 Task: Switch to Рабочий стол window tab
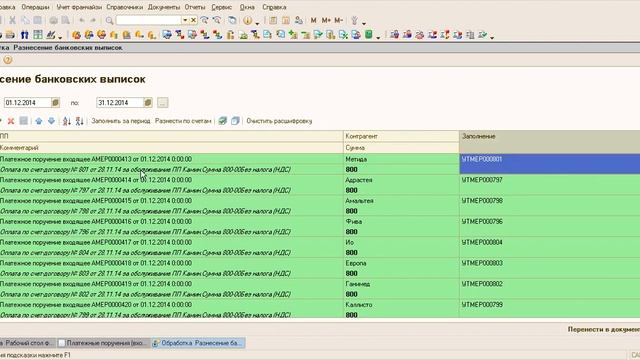click(x=27, y=343)
